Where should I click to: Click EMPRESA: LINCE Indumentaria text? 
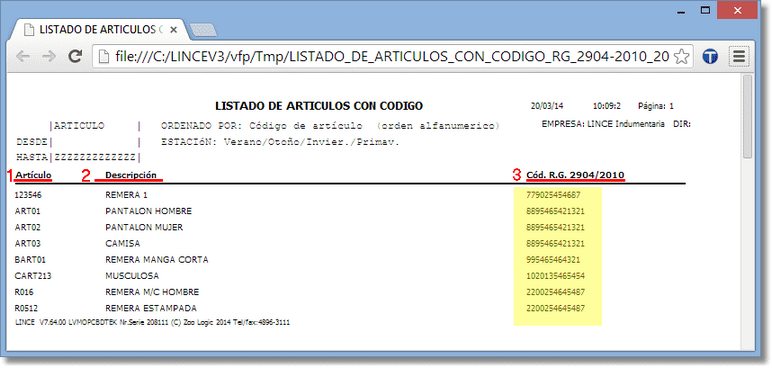point(603,124)
